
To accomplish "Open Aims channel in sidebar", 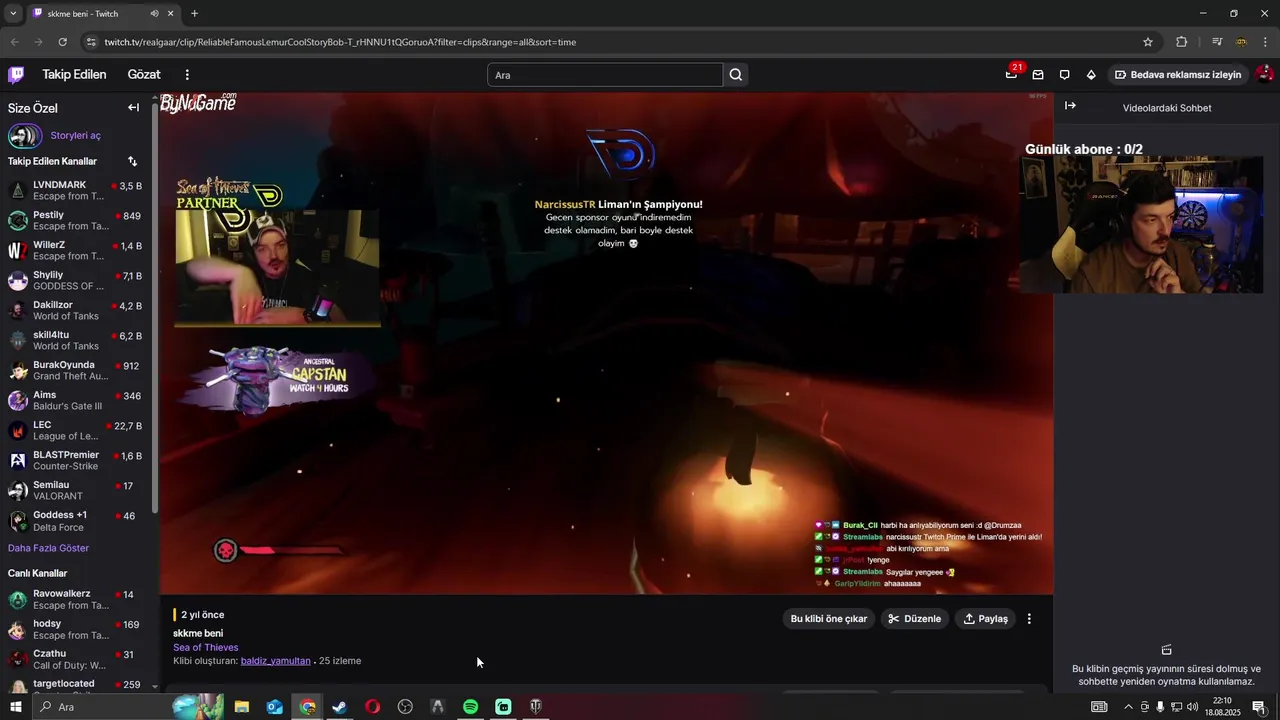I will (x=76, y=401).
